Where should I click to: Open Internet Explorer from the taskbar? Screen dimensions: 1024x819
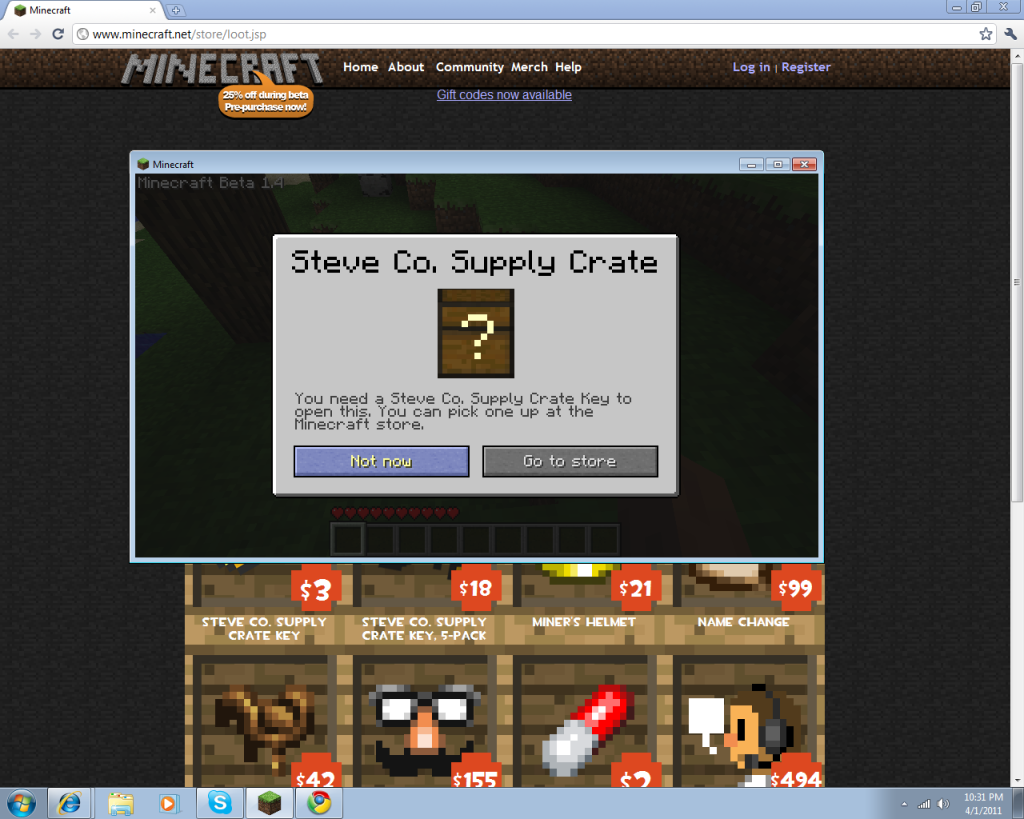click(70, 803)
